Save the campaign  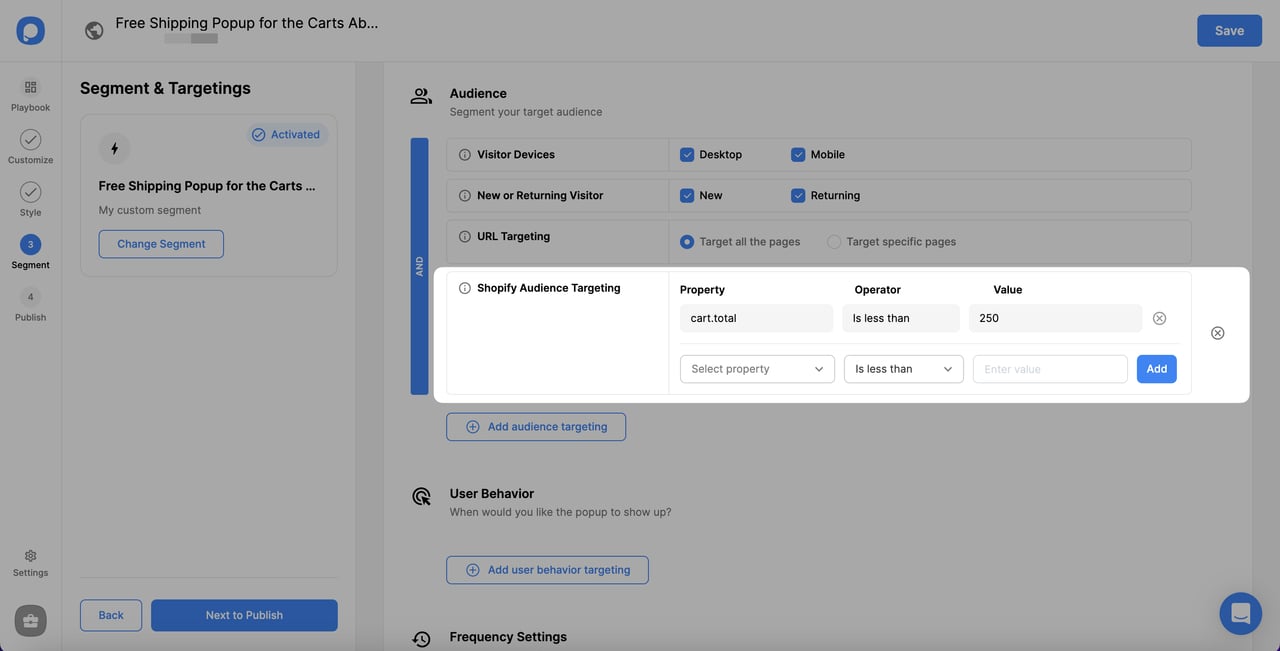[1229, 30]
